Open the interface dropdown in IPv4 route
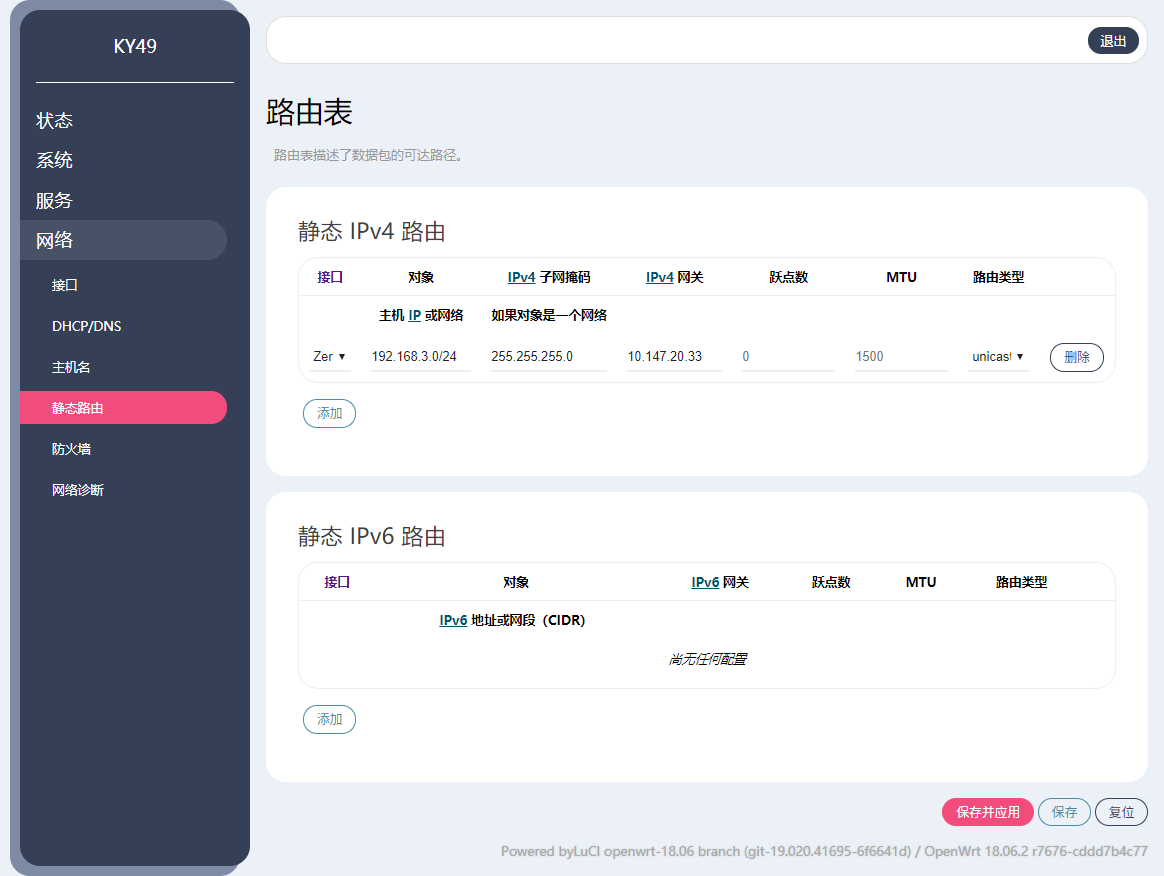This screenshot has width=1164, height=876. pyautogui.click(x=329, y=357)
